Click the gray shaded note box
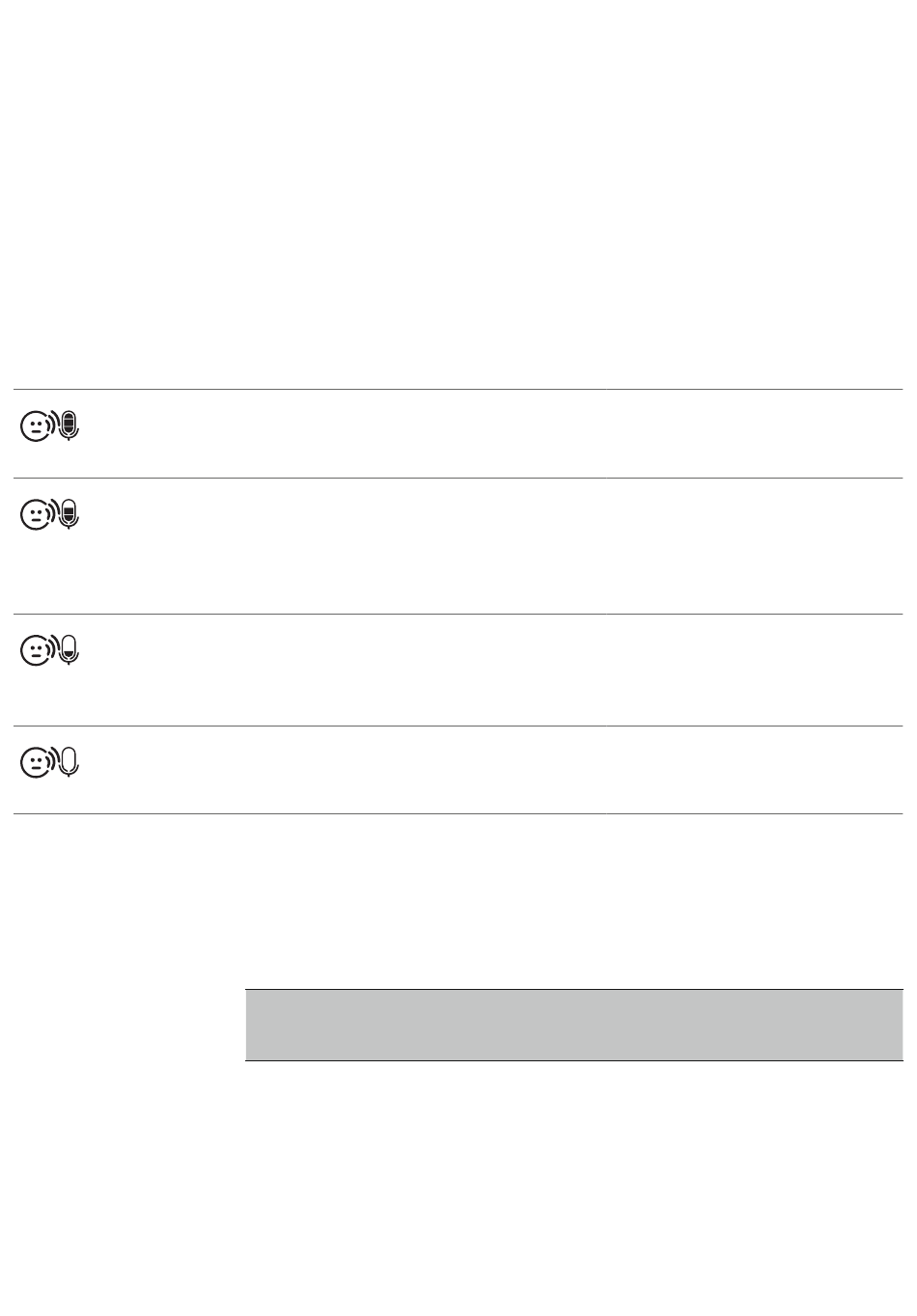 pyautogui.click(x=573, y=1026)
